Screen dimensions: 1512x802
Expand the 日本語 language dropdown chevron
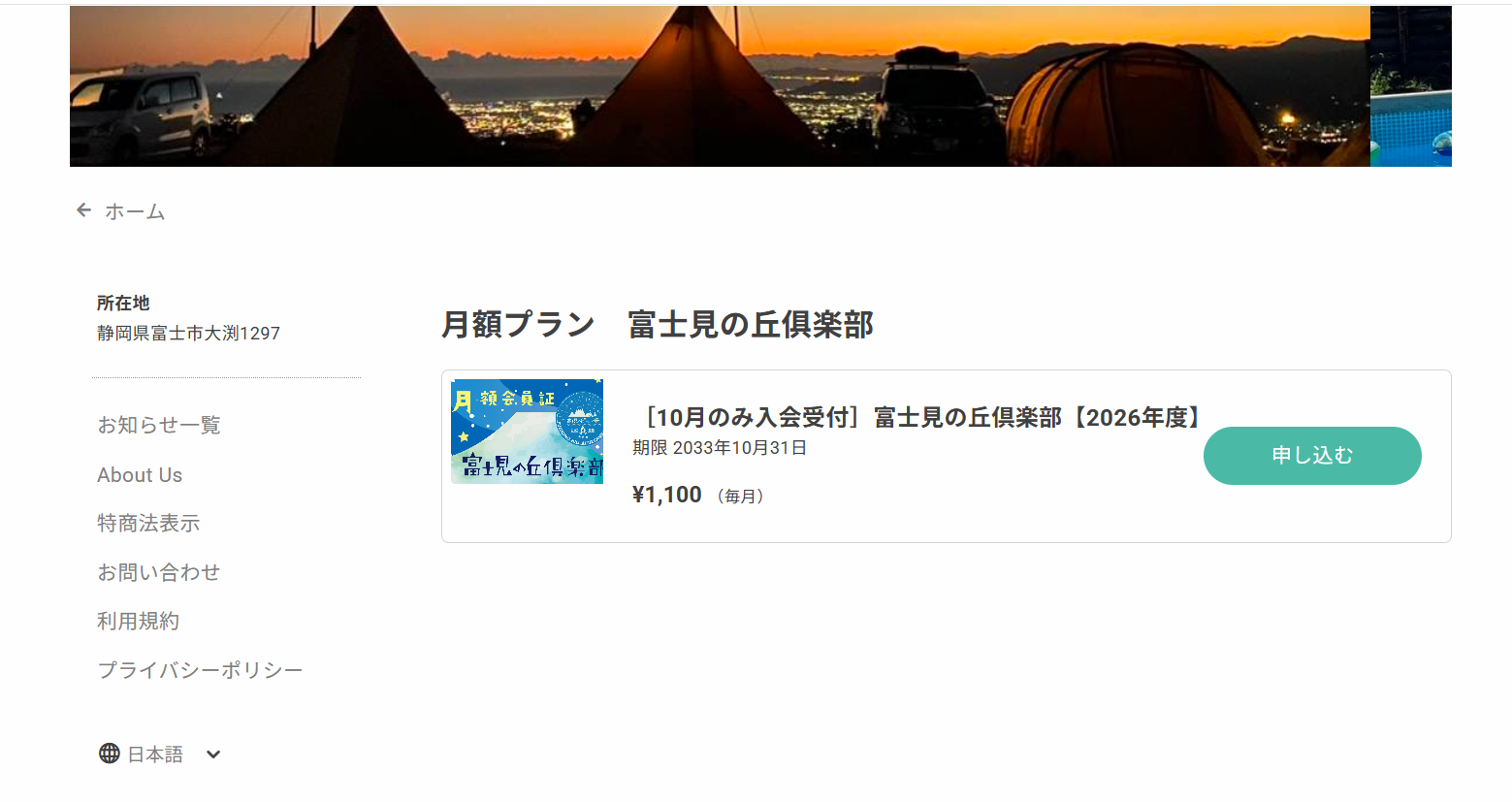click(213, 754)
